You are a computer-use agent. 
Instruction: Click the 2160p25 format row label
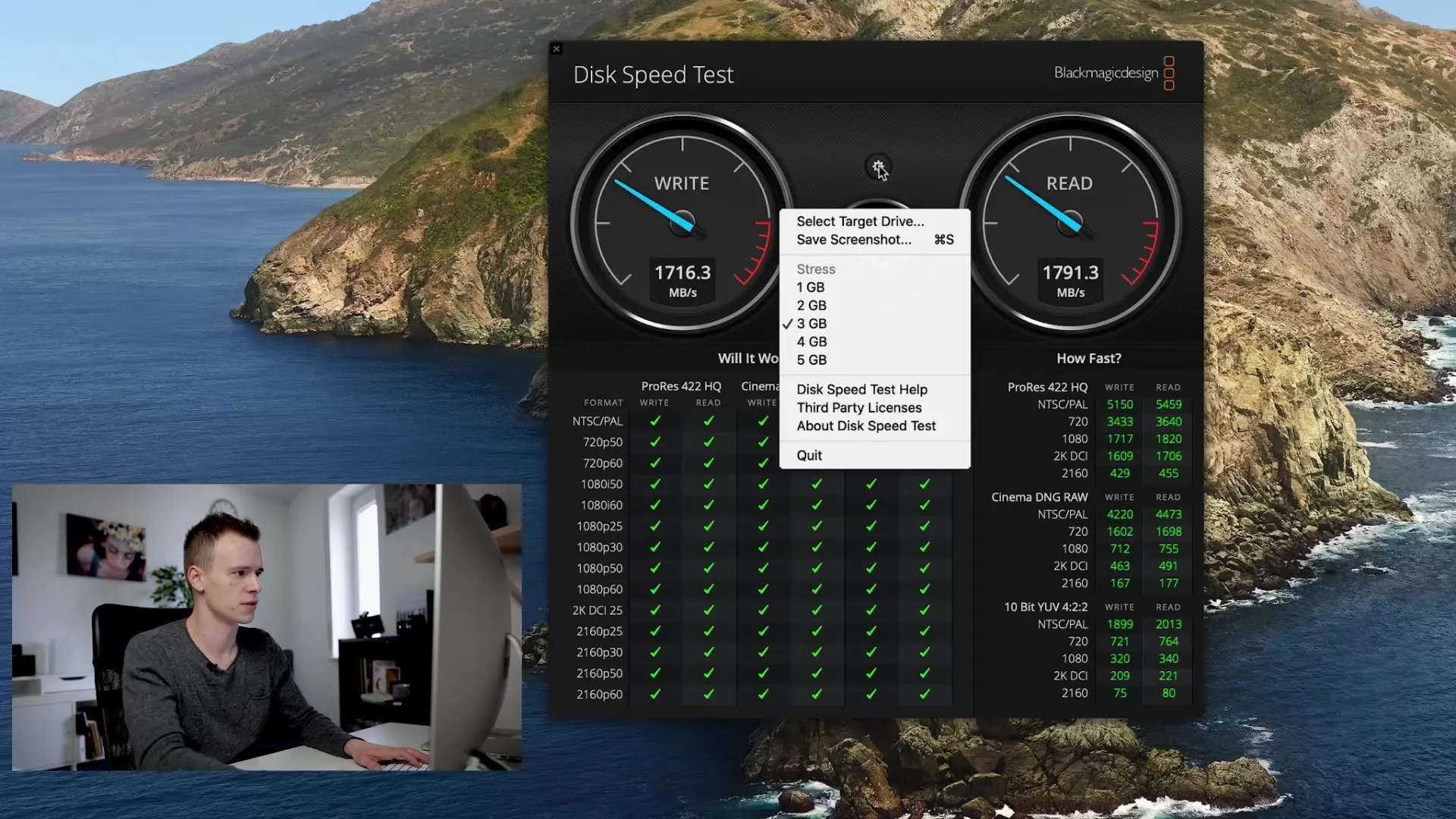point(599,631)
